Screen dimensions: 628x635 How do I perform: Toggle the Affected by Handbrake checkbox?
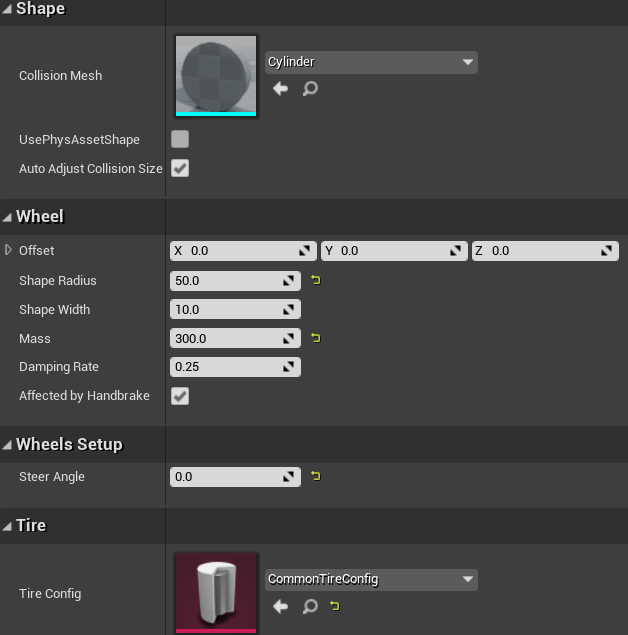(180, 396)
